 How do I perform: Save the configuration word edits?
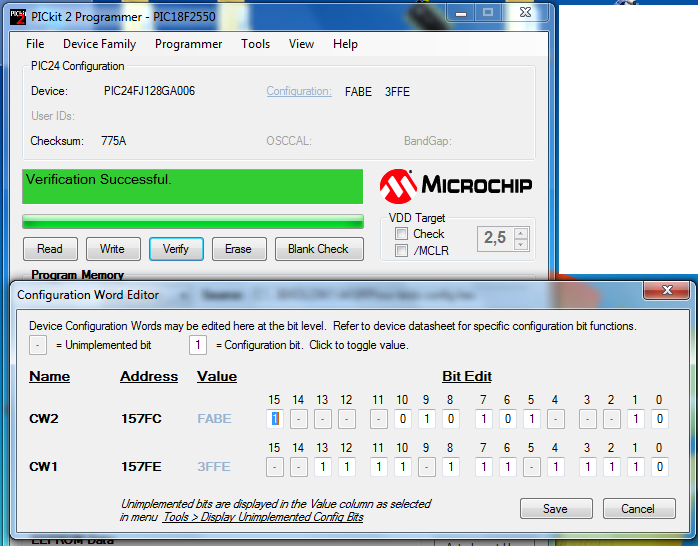coord(556,509)
